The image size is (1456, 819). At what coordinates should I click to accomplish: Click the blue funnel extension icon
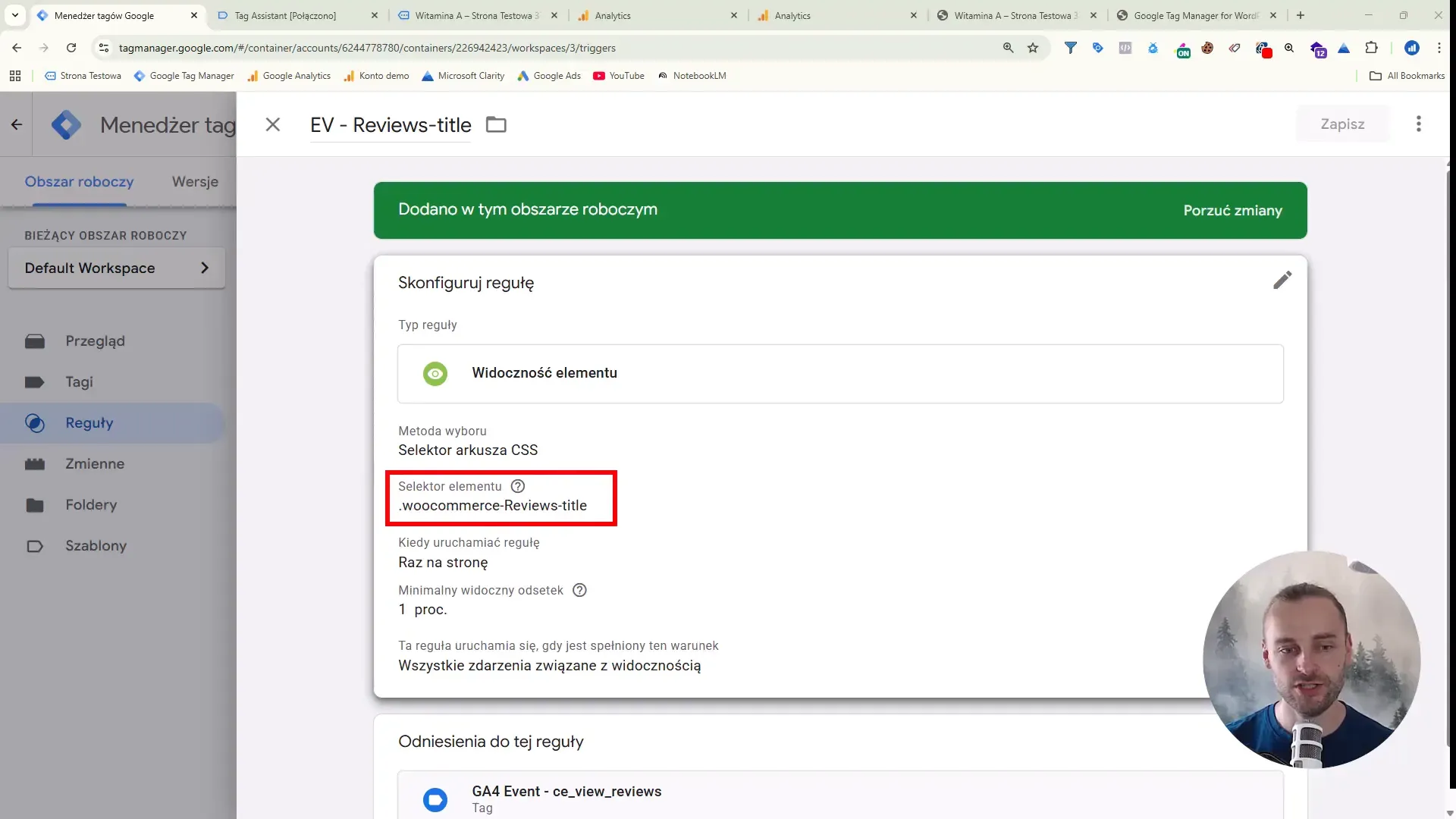(x=1070, y=48)
